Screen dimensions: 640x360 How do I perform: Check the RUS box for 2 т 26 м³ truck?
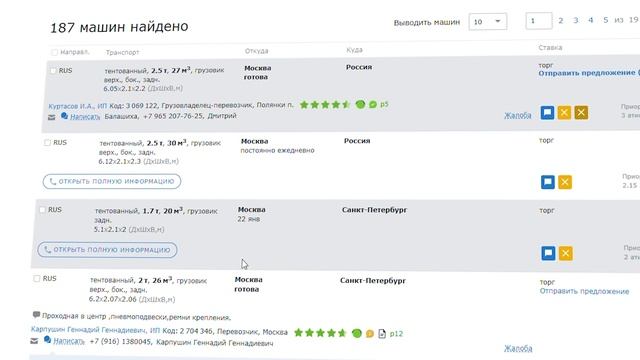coord(37,278)
